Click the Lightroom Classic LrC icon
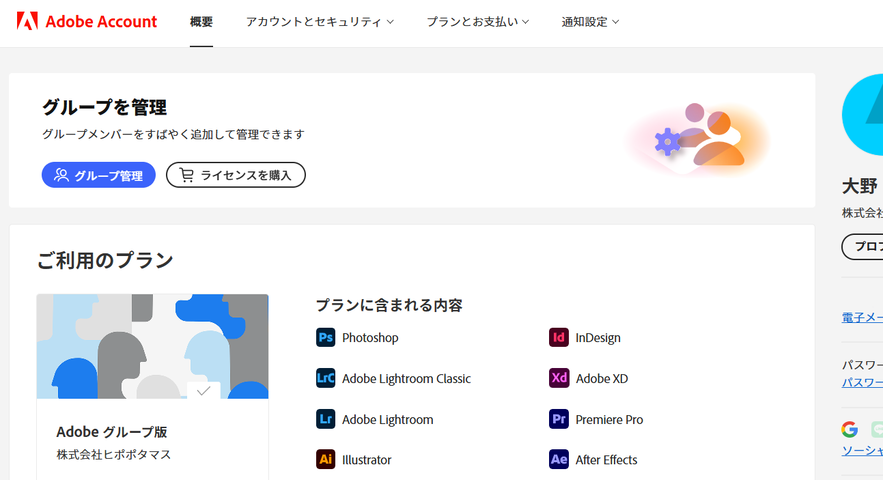The image size is (883, 480). click(x=325, y=378)
